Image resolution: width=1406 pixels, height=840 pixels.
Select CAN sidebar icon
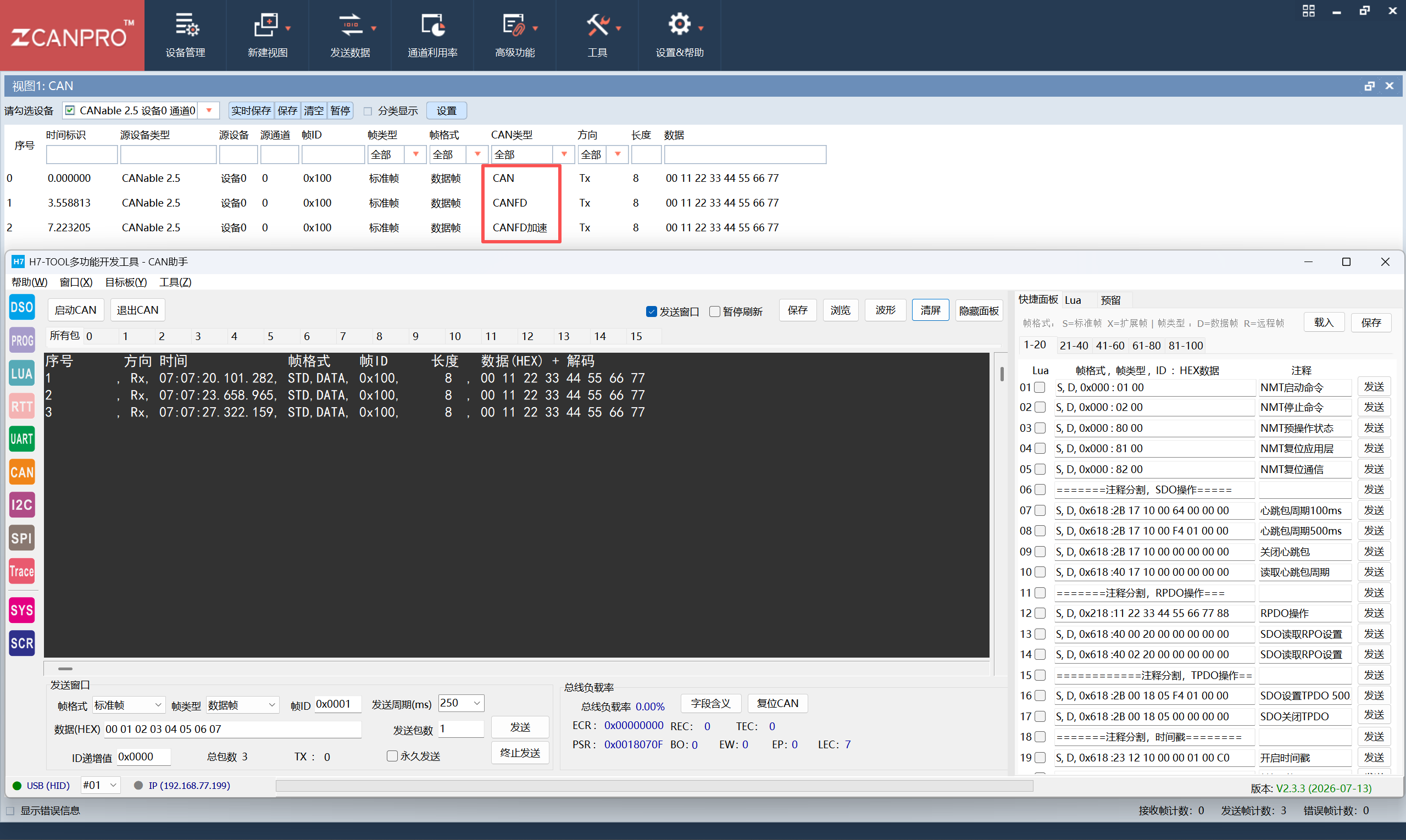coord(22,472)
